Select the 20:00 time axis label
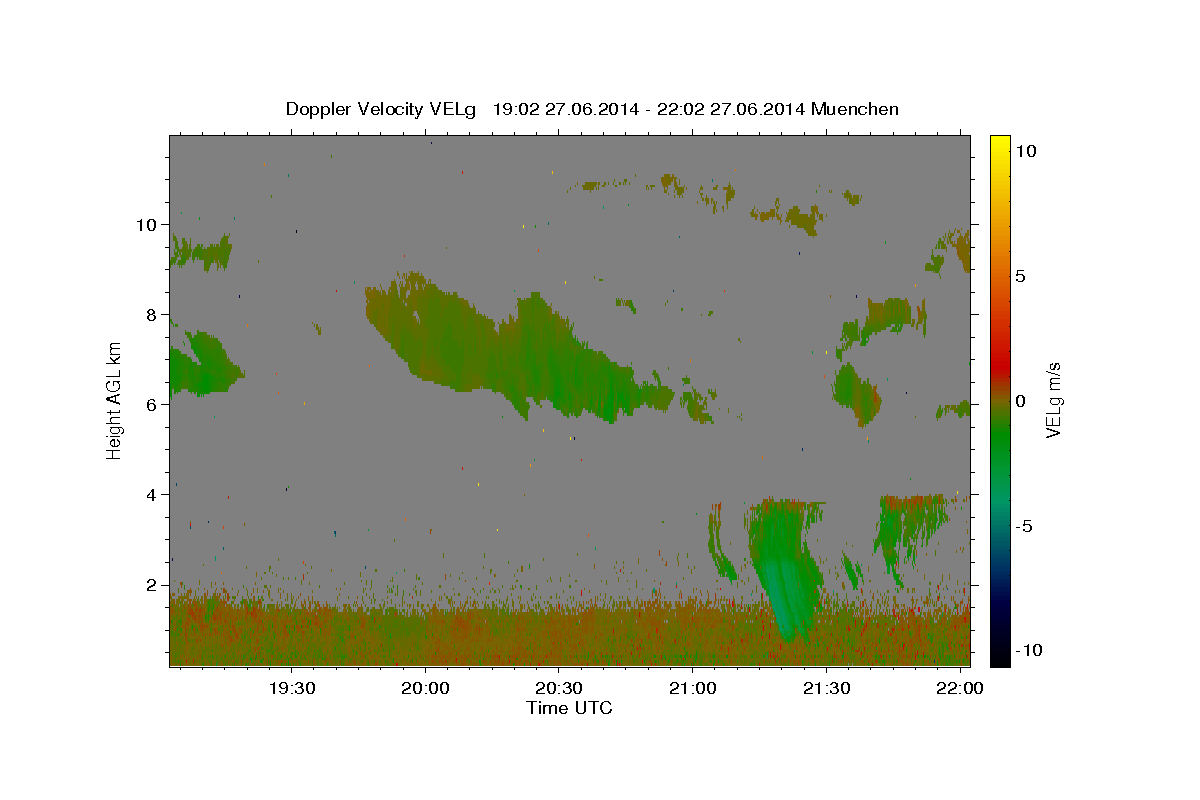The image size is (1200, 800). (x=425, y=688)
